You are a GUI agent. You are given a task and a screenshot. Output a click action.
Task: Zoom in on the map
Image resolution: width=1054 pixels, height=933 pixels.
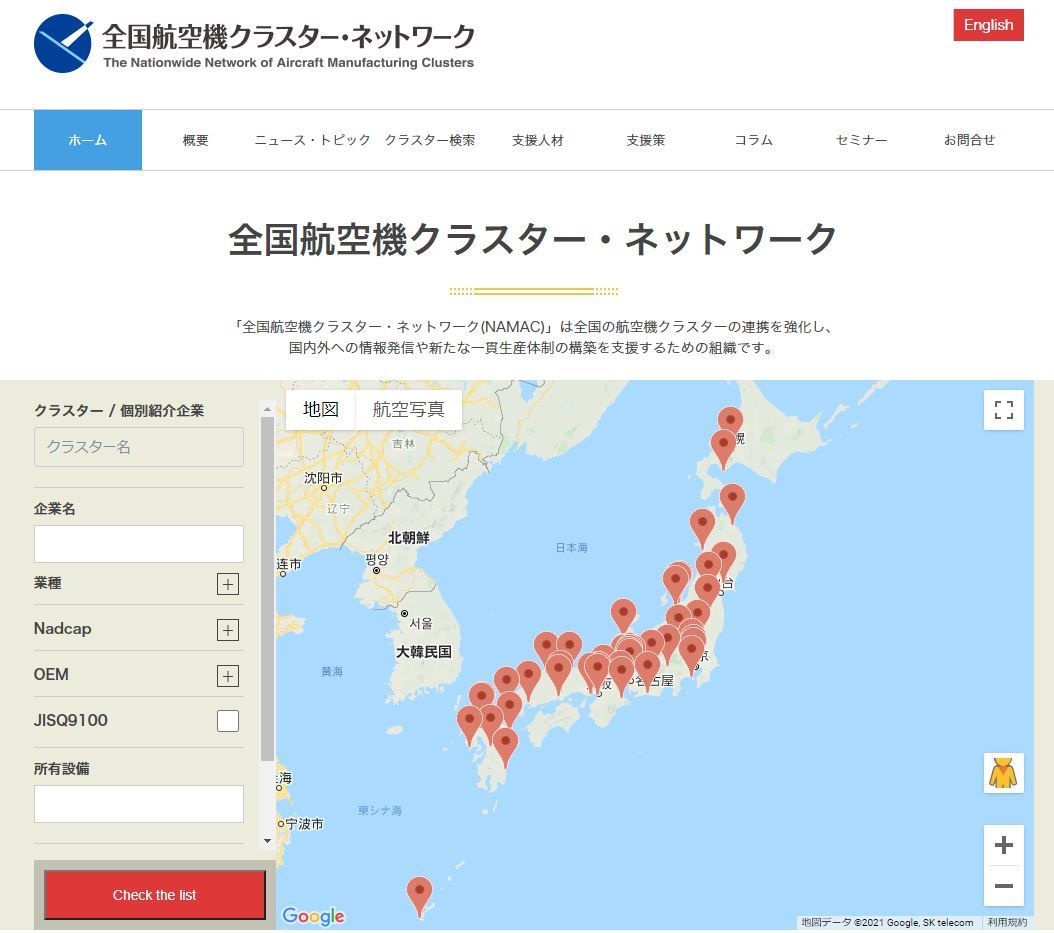click(x=1003, y=845)
